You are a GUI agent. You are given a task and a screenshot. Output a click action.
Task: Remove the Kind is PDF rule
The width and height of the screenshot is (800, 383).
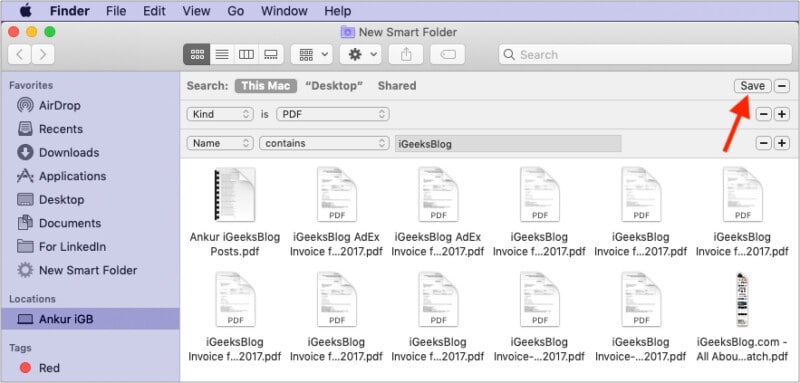click(763, 114)
